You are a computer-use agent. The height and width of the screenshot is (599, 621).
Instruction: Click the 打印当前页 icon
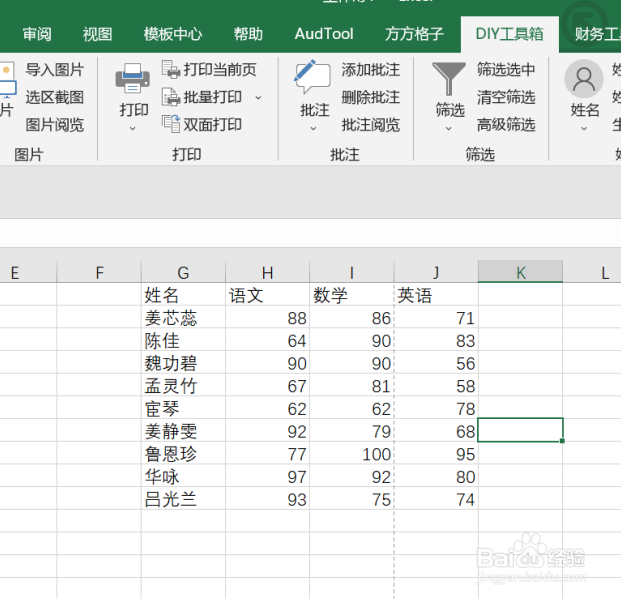click(x=171, y=69)
